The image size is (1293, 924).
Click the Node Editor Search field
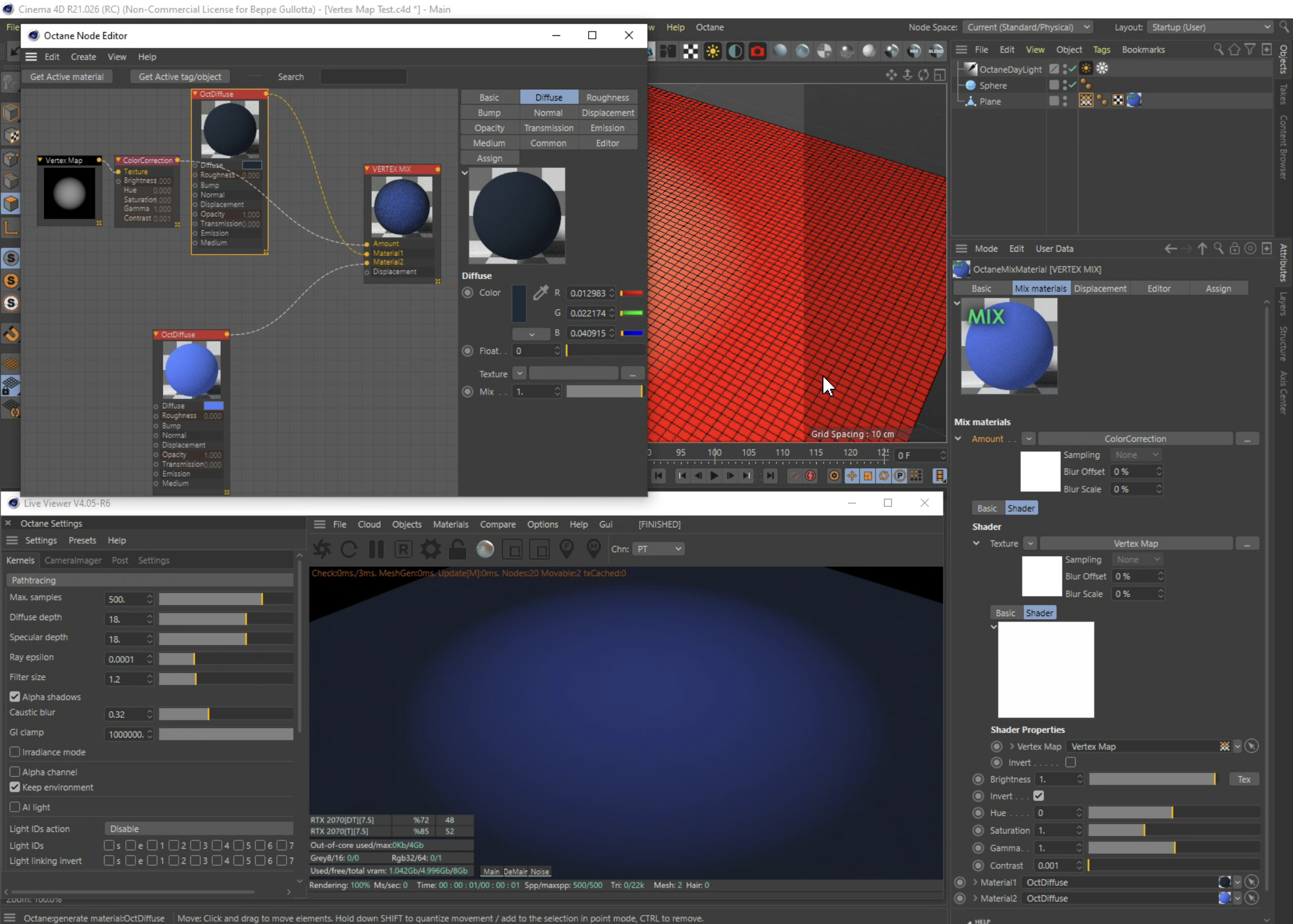363,77
